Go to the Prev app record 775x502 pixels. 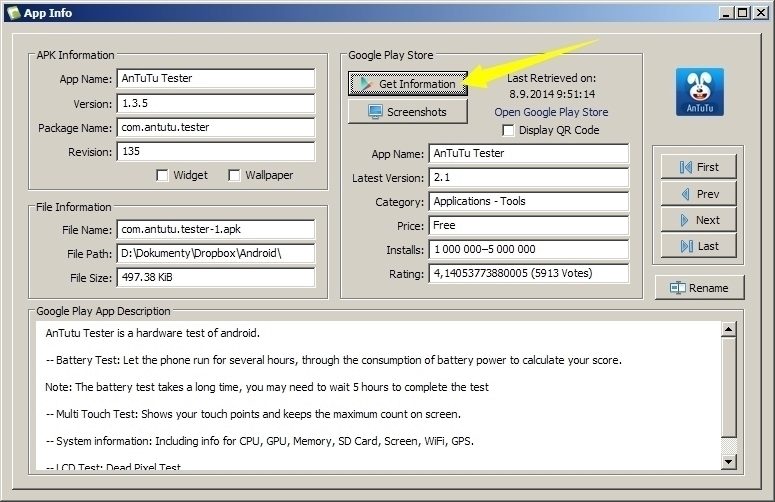(698, 194)
